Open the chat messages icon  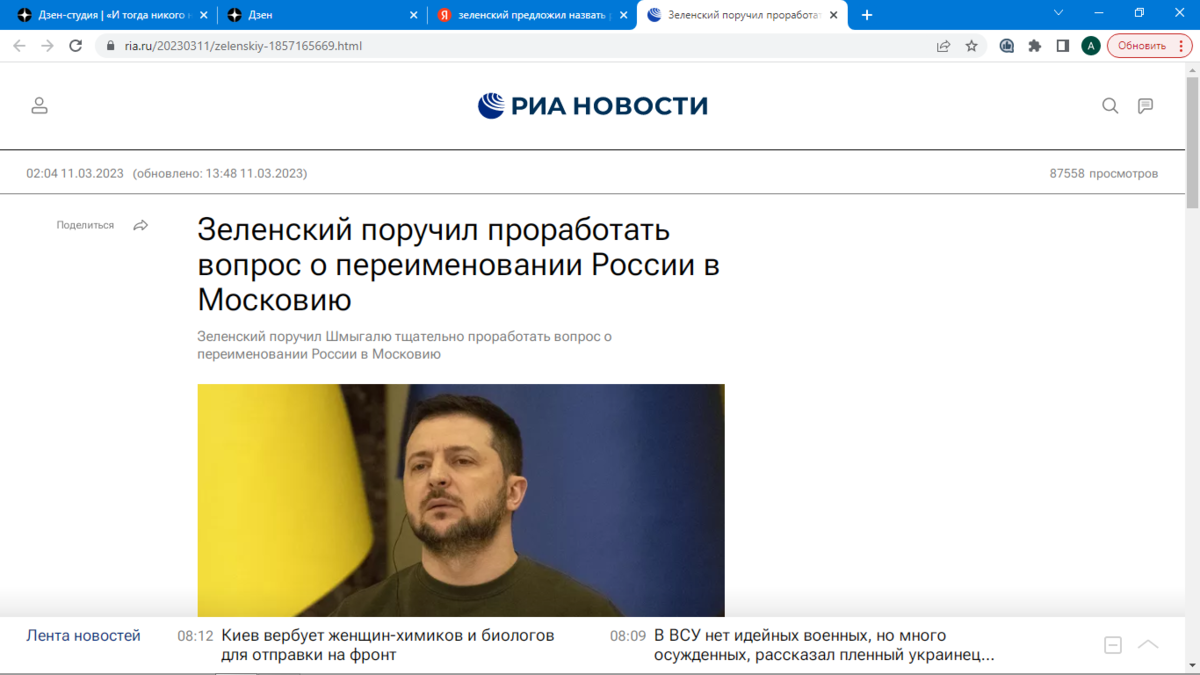click(1146, 105)
